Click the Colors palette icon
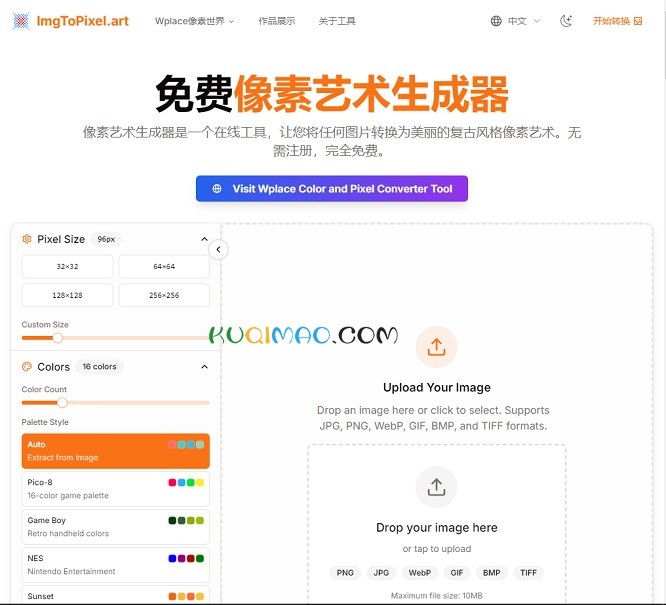The image size is (666, 605). pos(27,367)
